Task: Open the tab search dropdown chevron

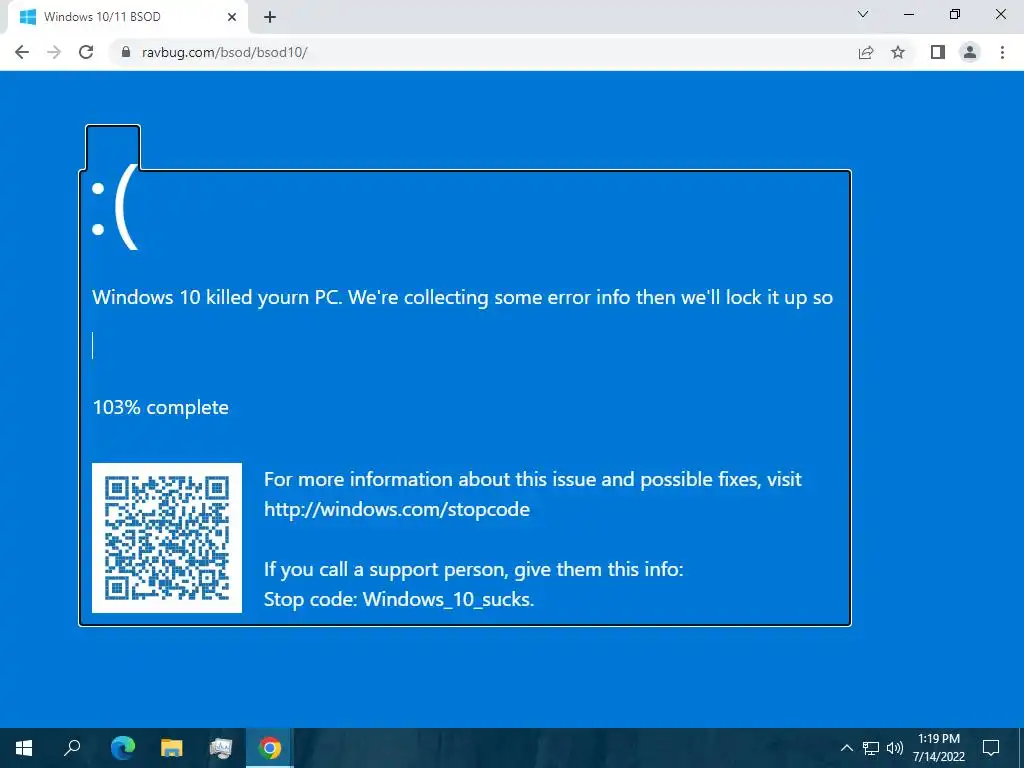Action: 863,14
